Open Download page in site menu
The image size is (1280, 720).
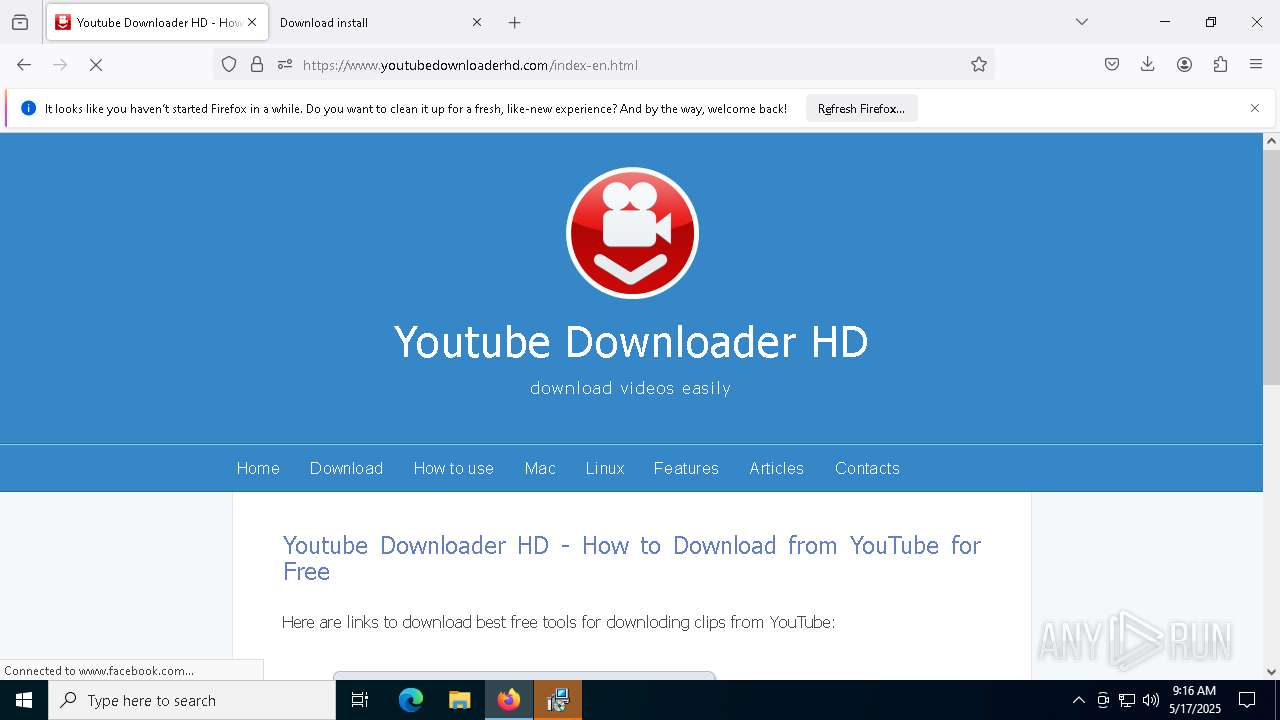click(x=346, y=468)
